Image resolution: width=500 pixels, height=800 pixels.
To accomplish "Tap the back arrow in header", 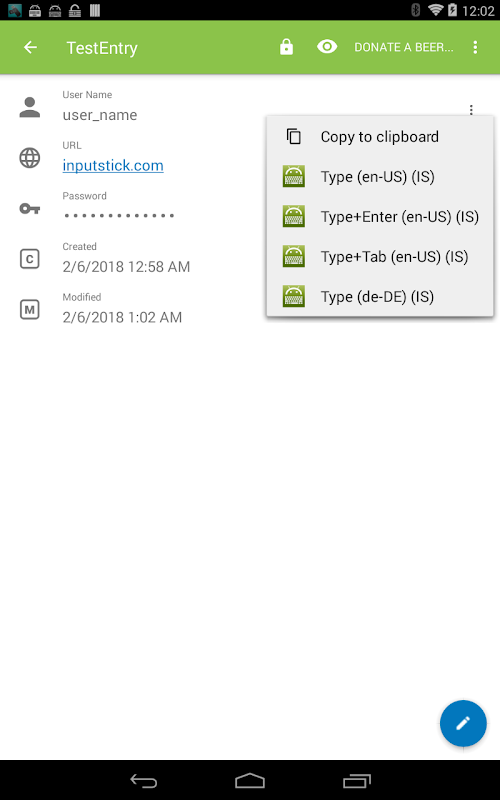I will [x=31, y=47].
